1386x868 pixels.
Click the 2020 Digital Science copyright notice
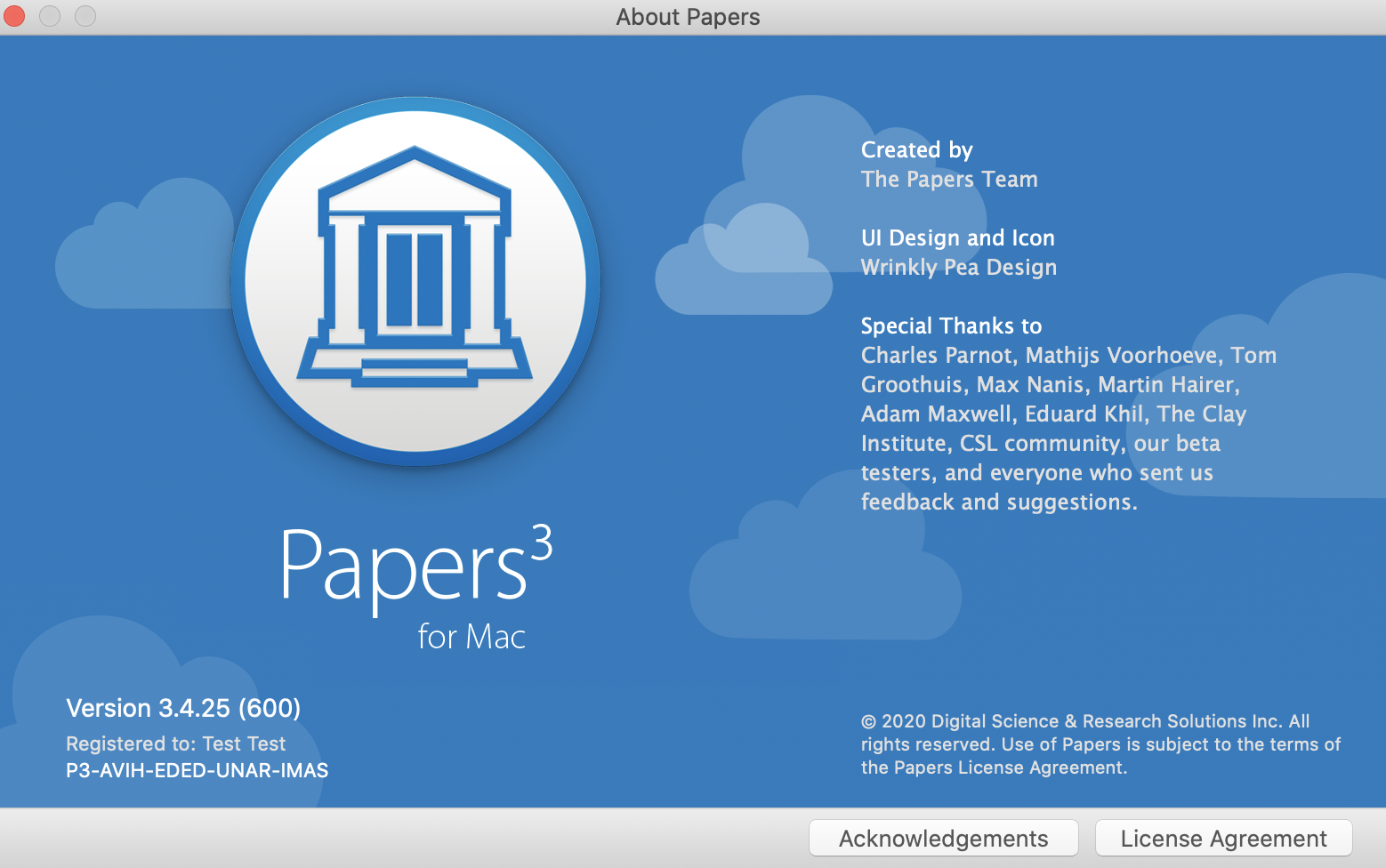tap(1100, 744)
